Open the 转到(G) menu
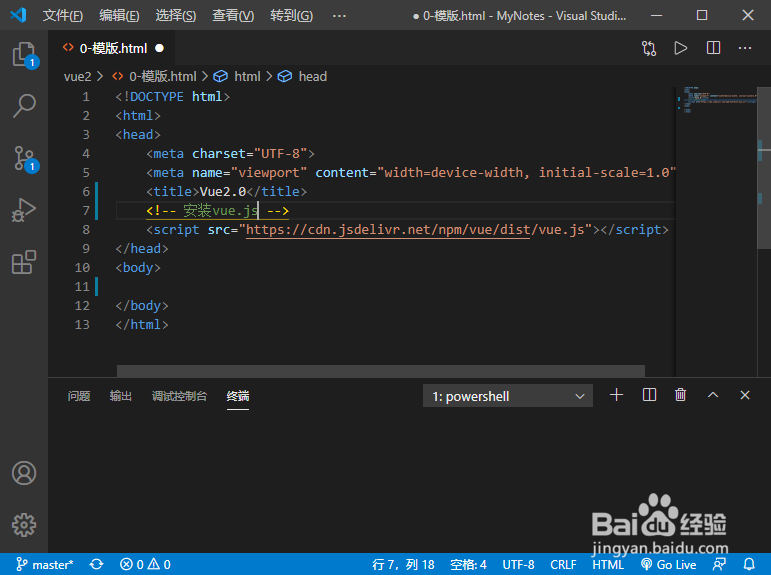Image resolution: width=771 pixels, height=575 pixels. click(291, 15)
